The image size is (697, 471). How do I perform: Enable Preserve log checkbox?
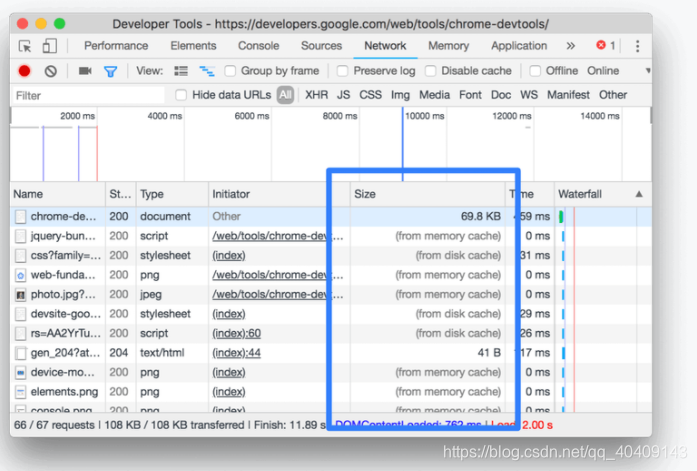[x=342, y=71]
